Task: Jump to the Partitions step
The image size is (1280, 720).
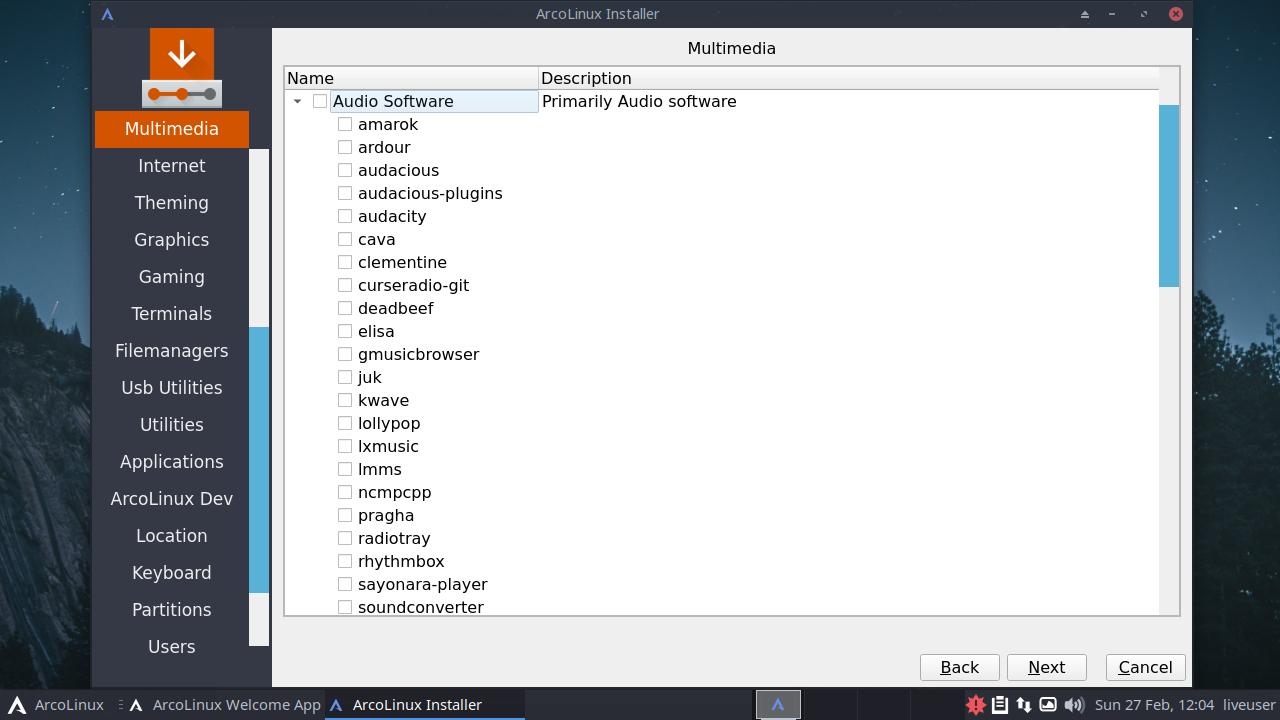Action: tap(172, 610)
